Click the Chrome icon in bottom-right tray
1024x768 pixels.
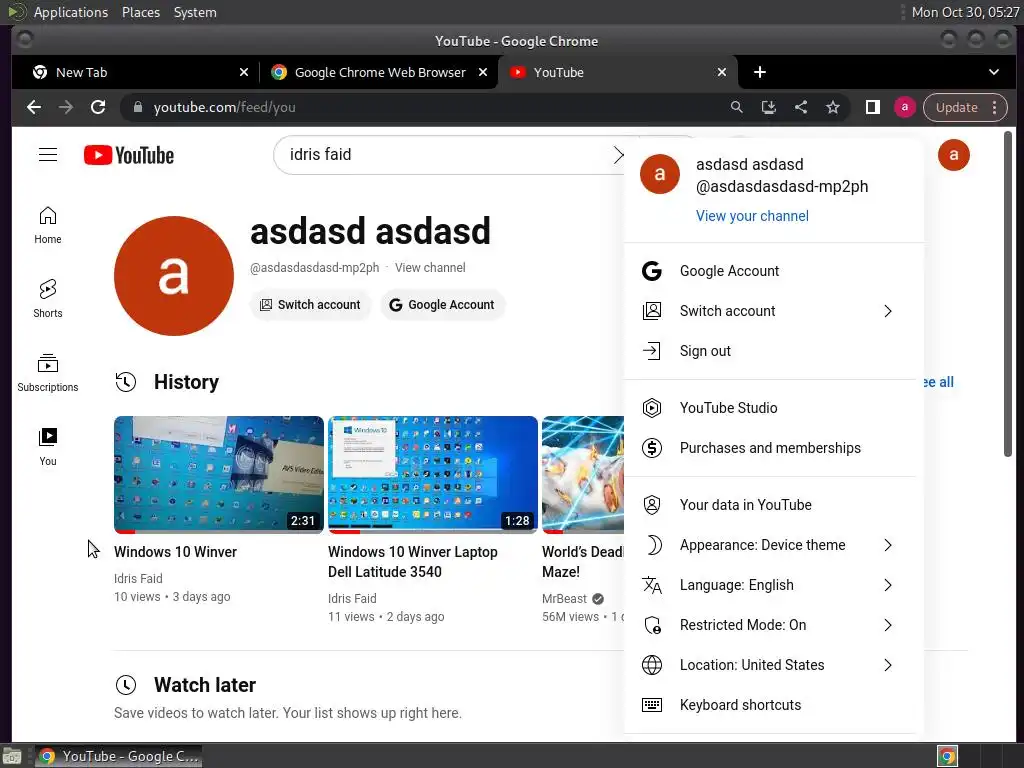pyautogui.click(x=947, y=756)
